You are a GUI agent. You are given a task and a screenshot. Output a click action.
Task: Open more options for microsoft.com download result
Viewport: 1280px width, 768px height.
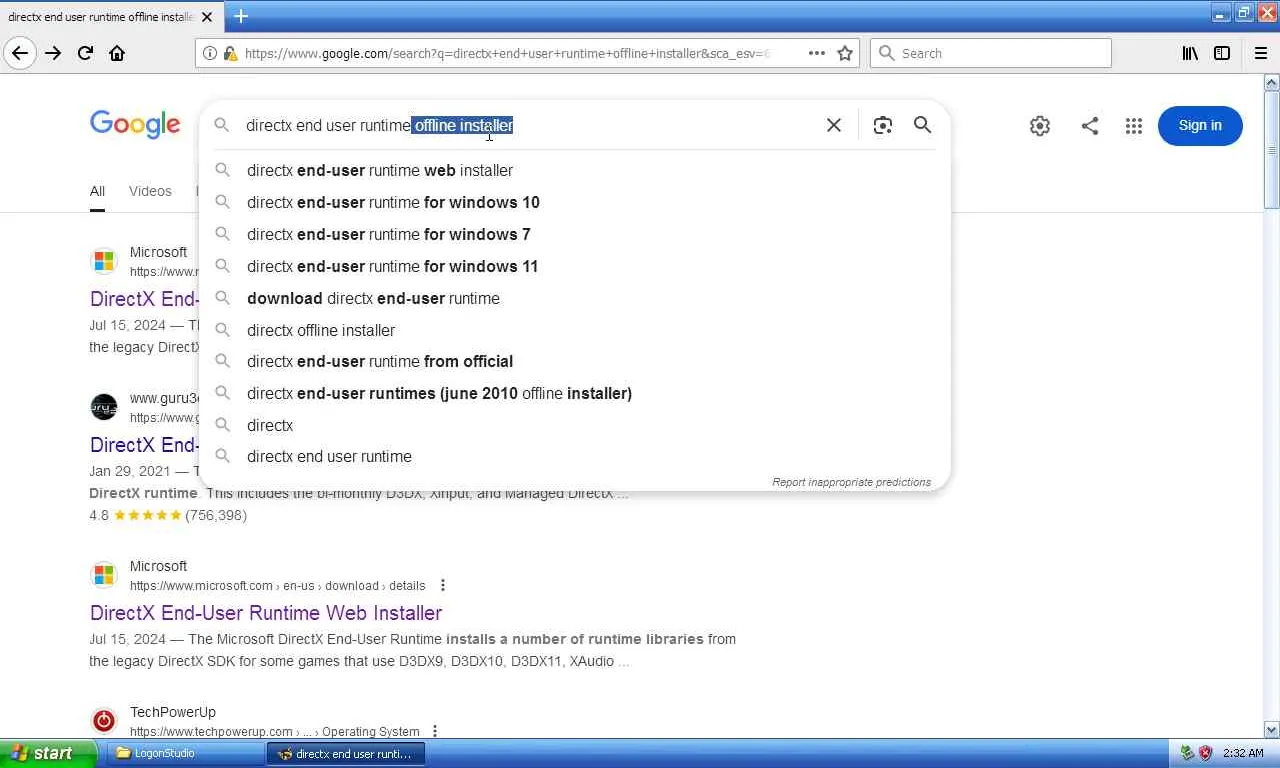(x=443, y=585)
